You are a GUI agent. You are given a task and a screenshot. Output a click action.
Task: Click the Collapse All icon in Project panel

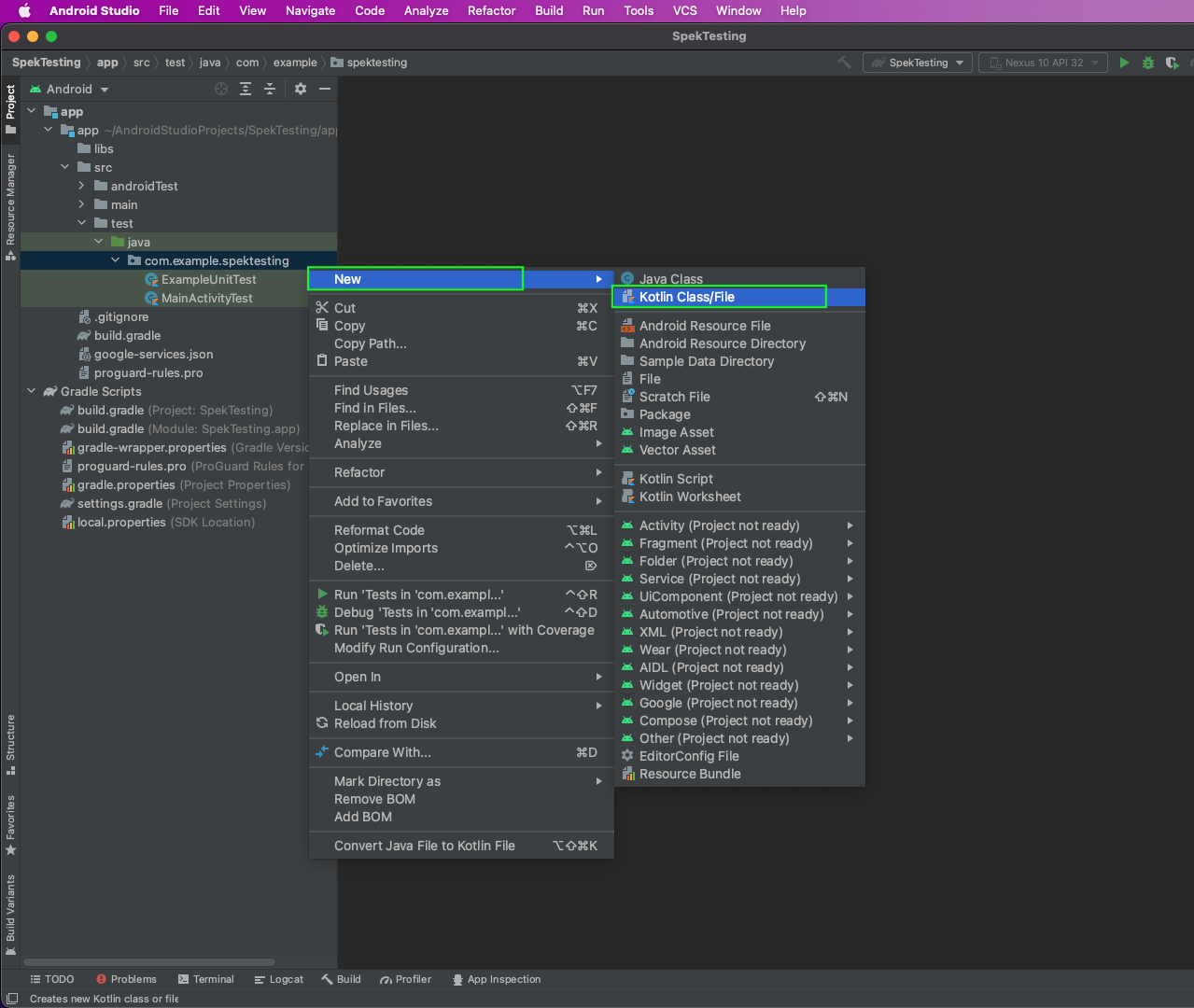click(x=270, y=89)
